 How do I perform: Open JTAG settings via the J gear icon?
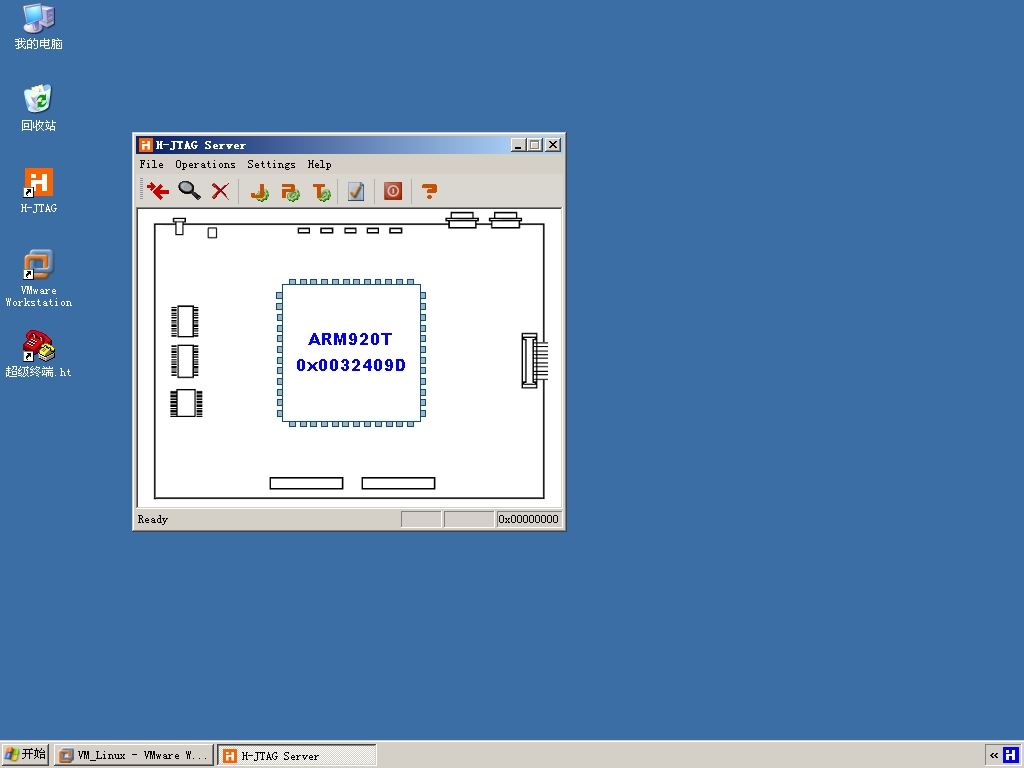(260, 191)
